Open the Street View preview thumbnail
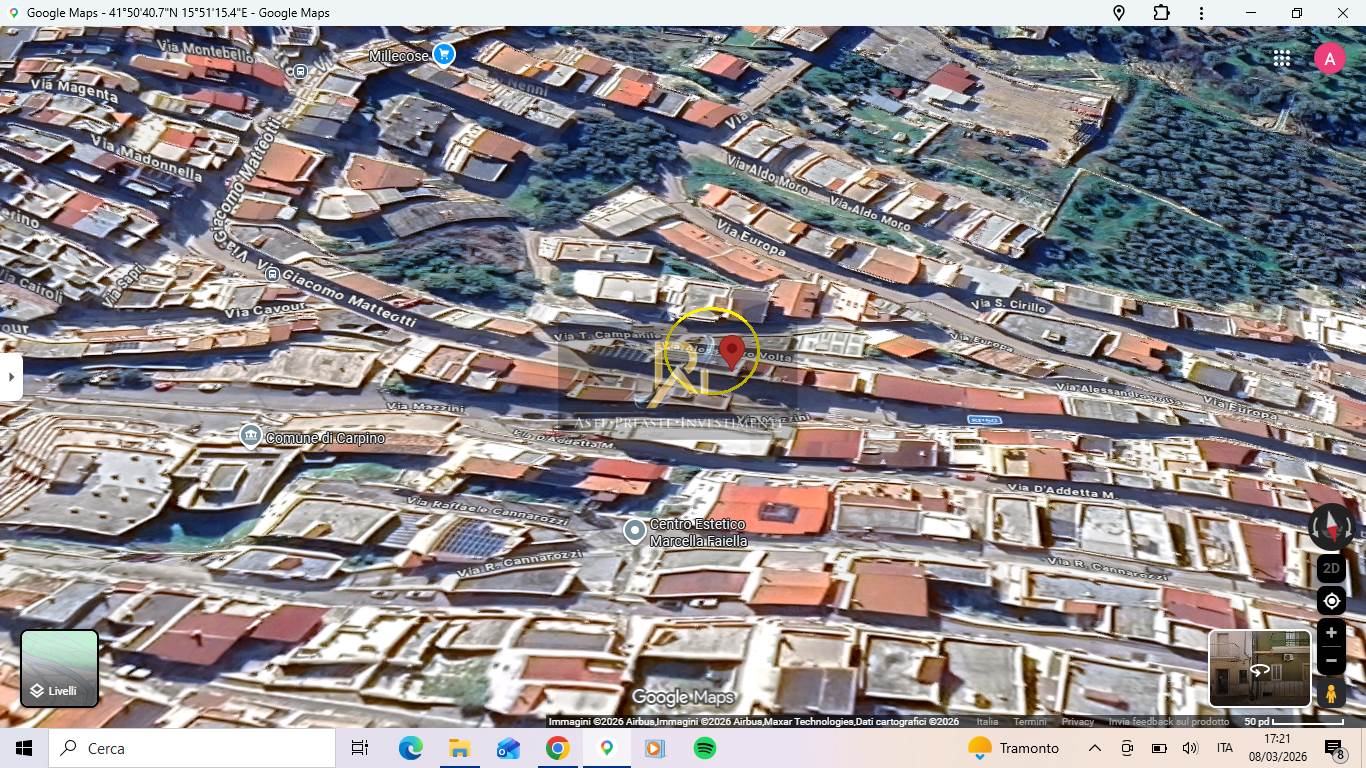The image size is (1366, 768). click(x=1259, y=668)
